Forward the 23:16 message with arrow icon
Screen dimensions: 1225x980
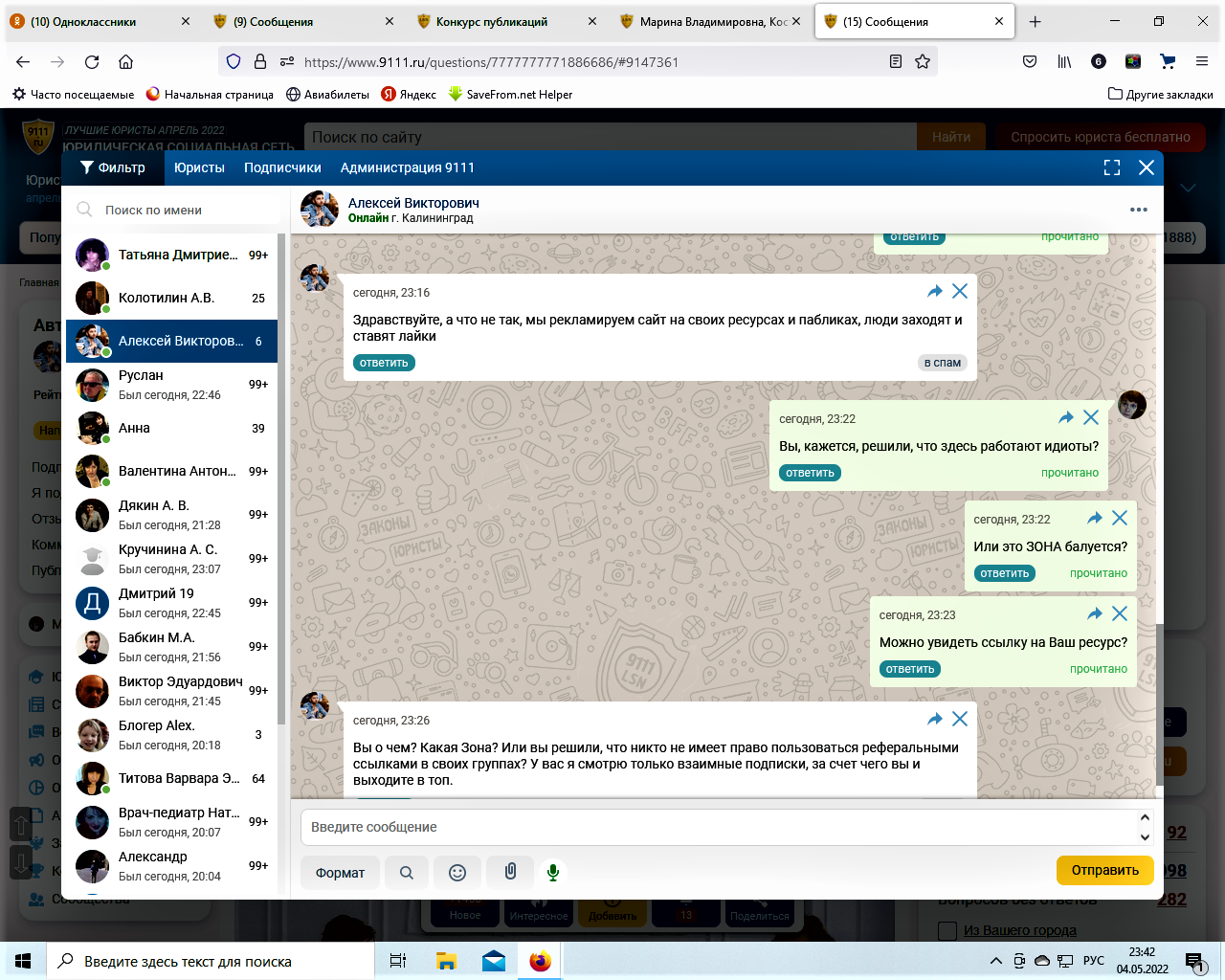click(x=935, y=291)
